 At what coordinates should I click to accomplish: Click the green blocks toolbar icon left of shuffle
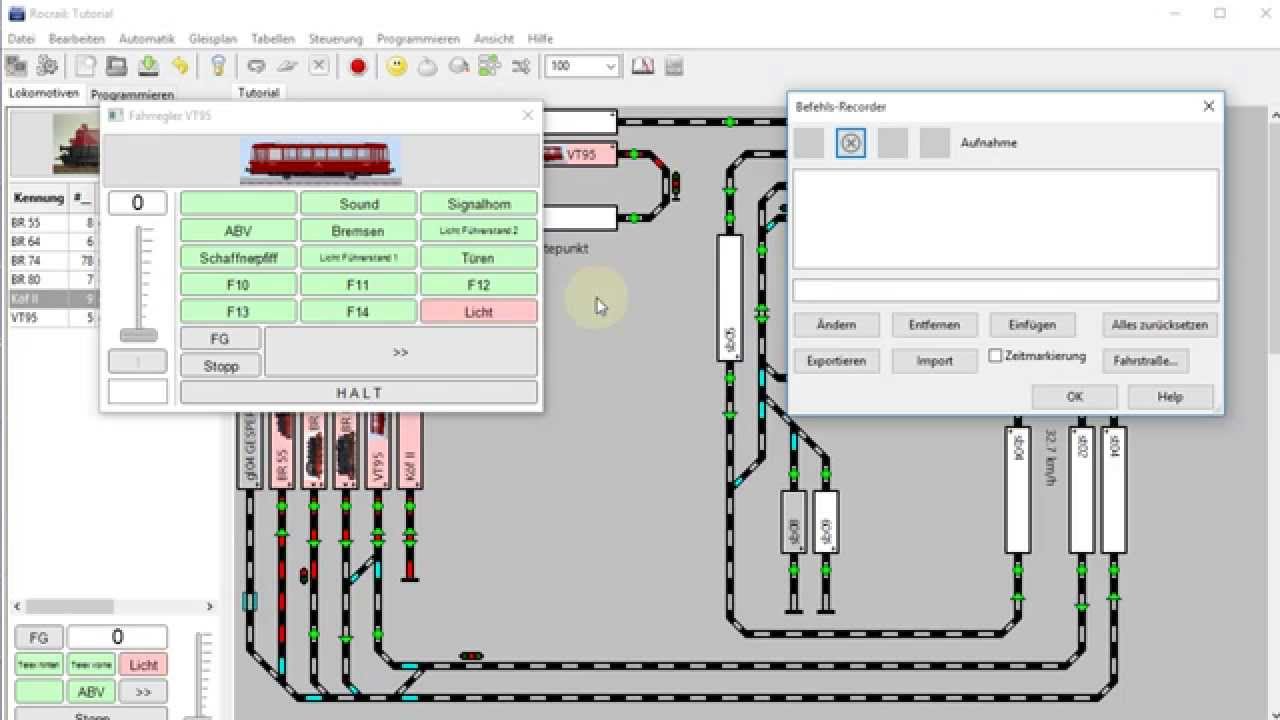pos(489,66)
